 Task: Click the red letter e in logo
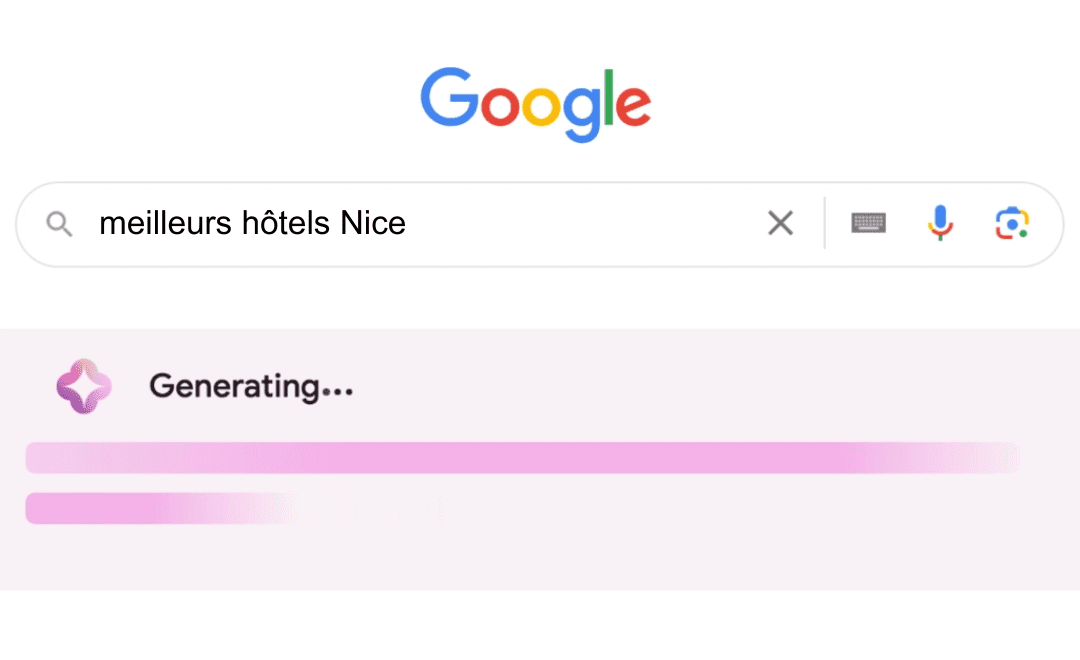(632, 105)
